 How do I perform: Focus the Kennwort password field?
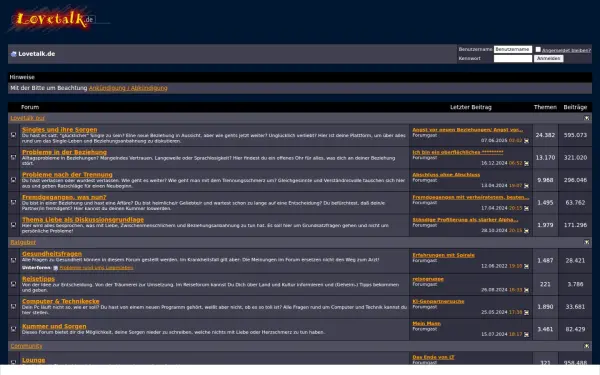(x=513, y=59)
